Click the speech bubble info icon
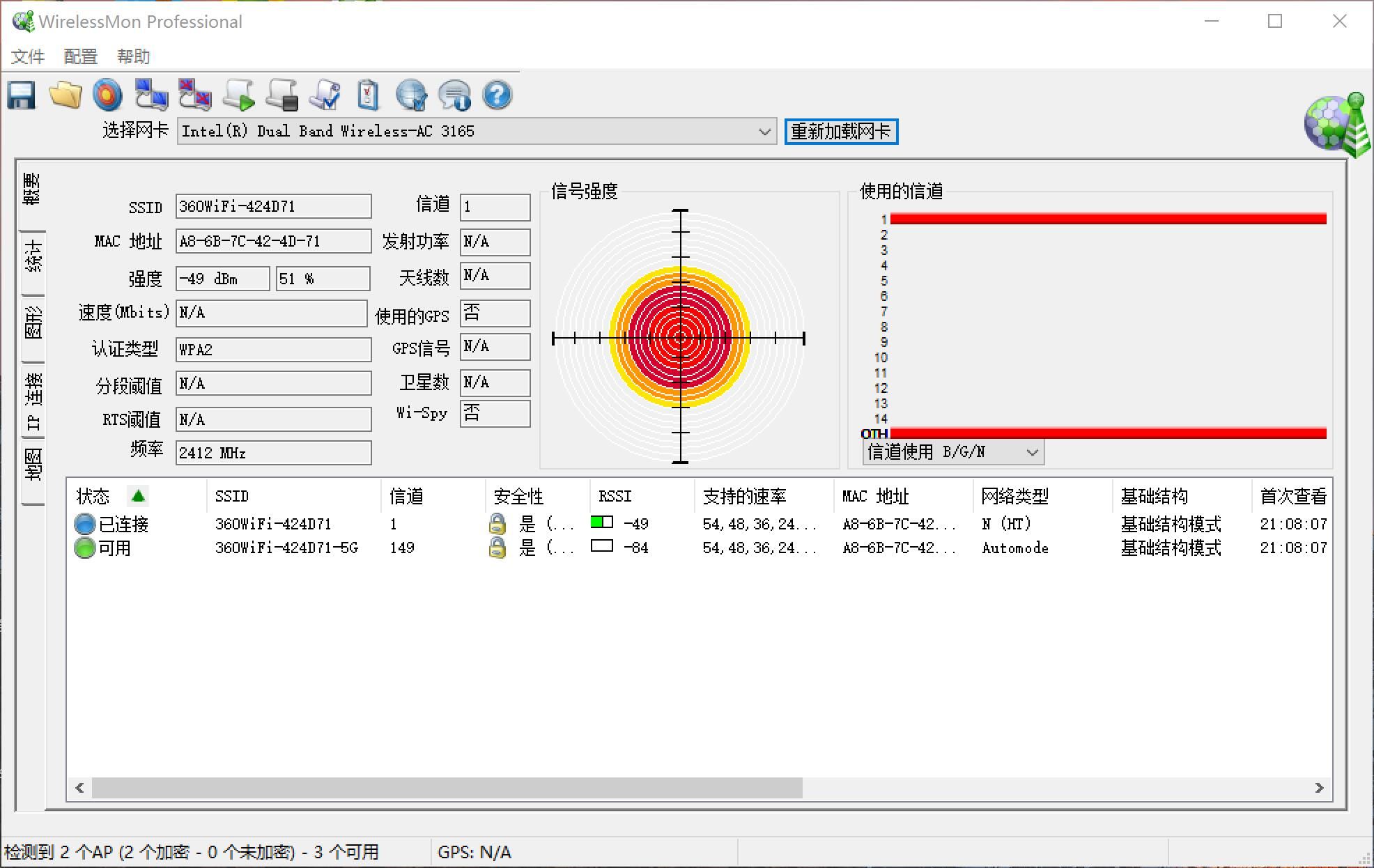 454,95
